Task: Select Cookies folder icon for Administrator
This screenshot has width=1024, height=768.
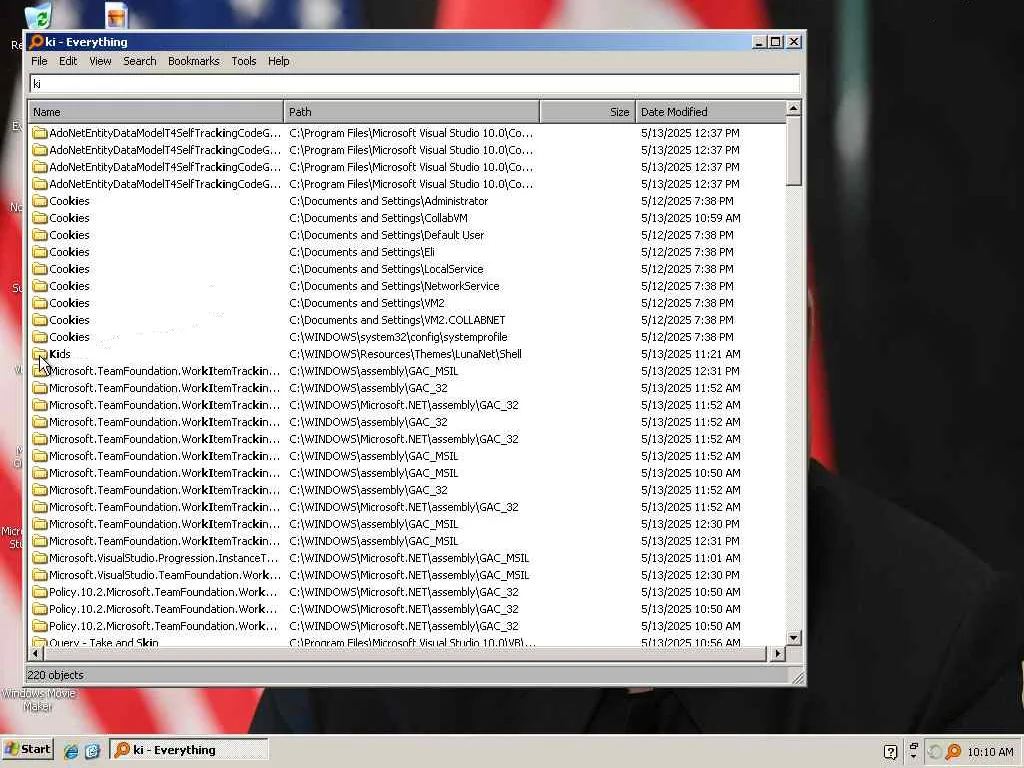Action: click(40, 201)
